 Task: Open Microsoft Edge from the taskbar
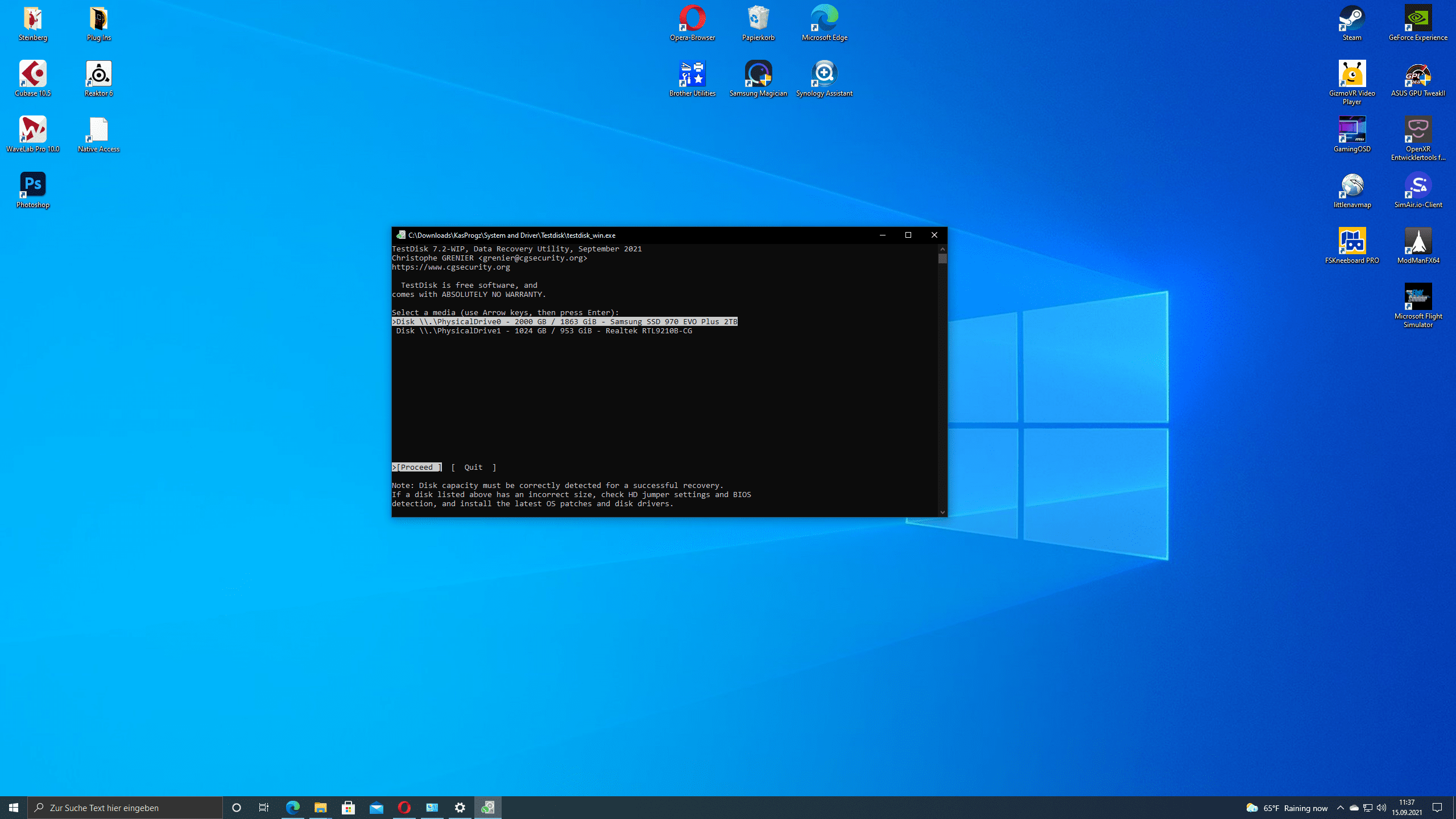(292, 807)
